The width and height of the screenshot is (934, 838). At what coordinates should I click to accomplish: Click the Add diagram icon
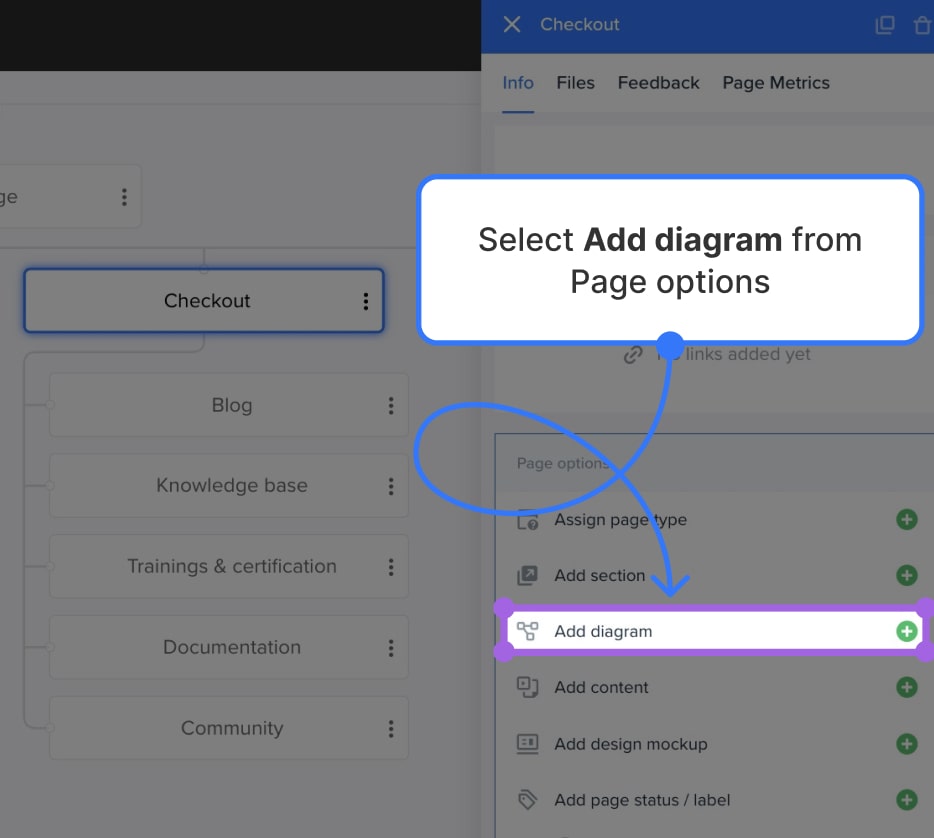(527, 631)
